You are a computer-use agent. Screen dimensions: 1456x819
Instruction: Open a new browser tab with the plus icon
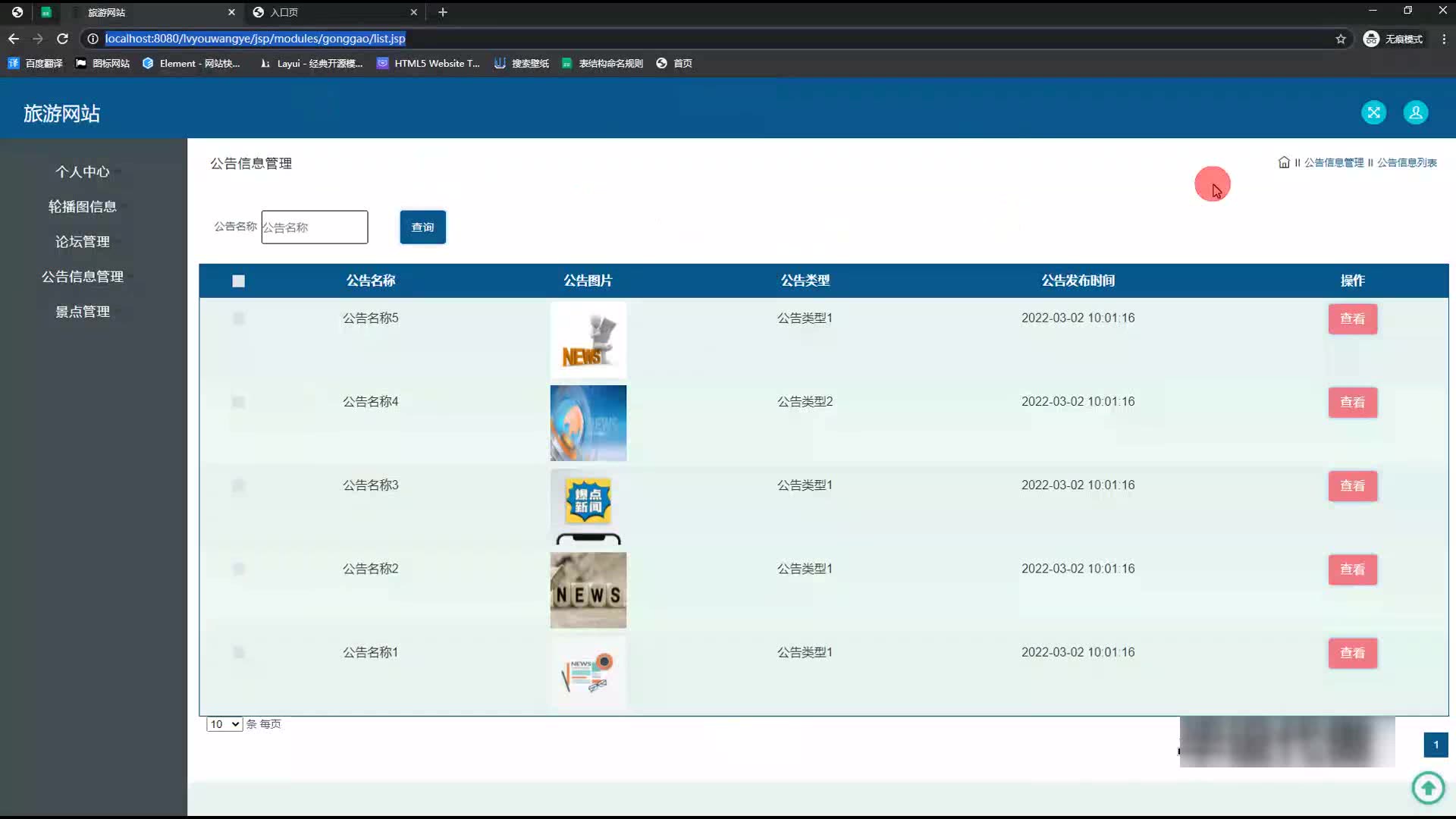point(443,12)
